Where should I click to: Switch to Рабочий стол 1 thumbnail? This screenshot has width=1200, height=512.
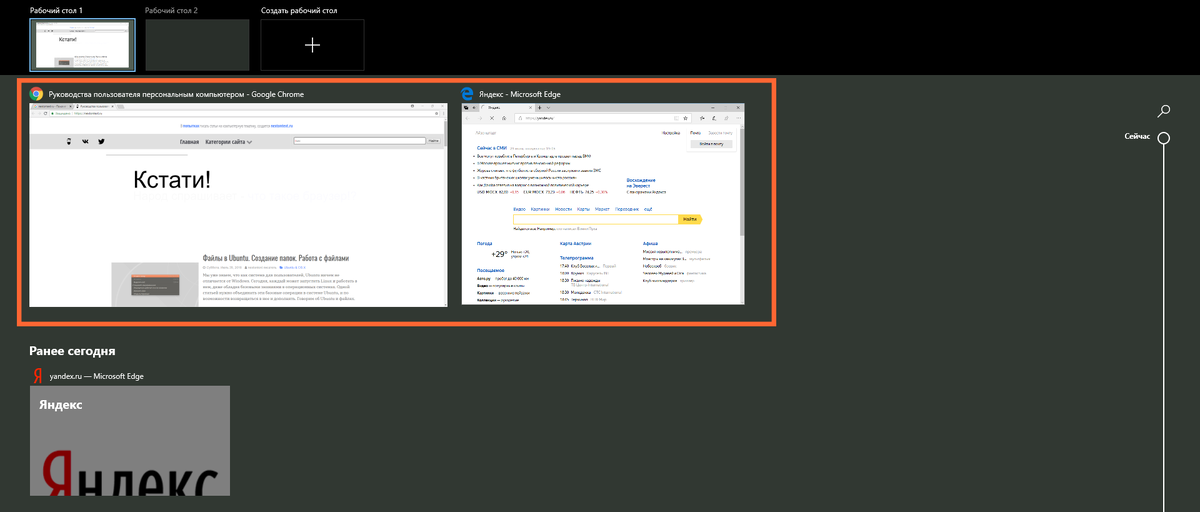82,45
